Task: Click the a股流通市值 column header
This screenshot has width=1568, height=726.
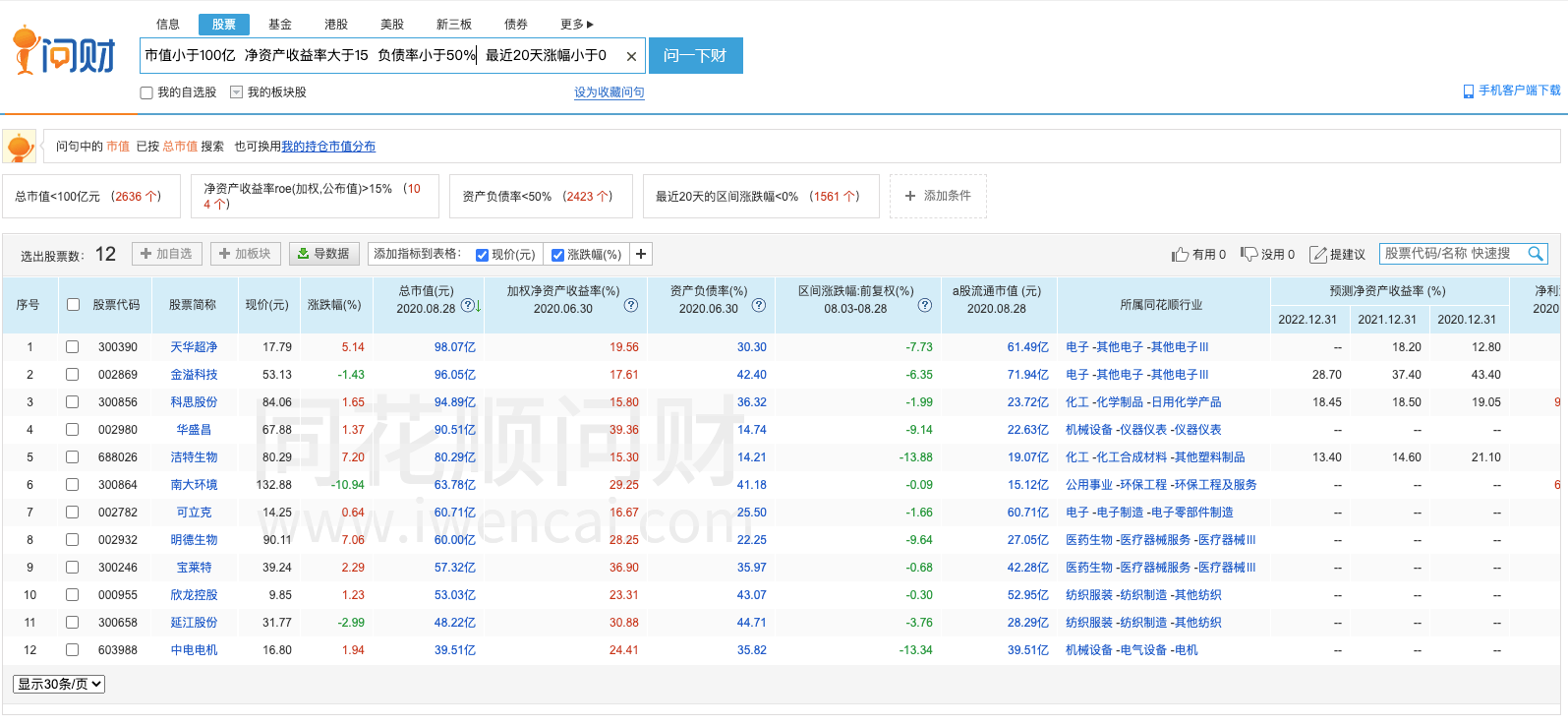Action: [997, 305]
